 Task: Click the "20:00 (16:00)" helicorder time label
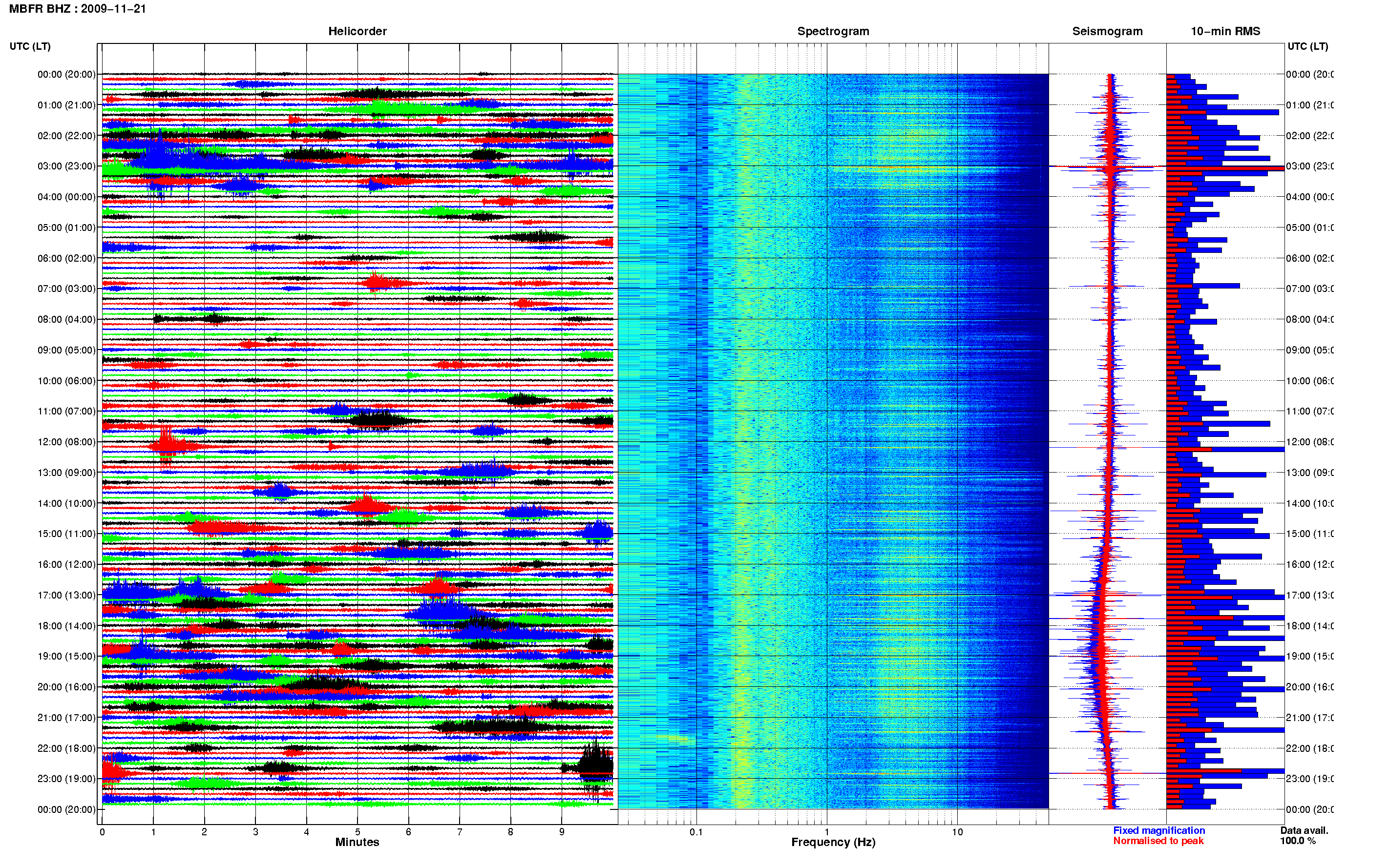coord(66,687)
